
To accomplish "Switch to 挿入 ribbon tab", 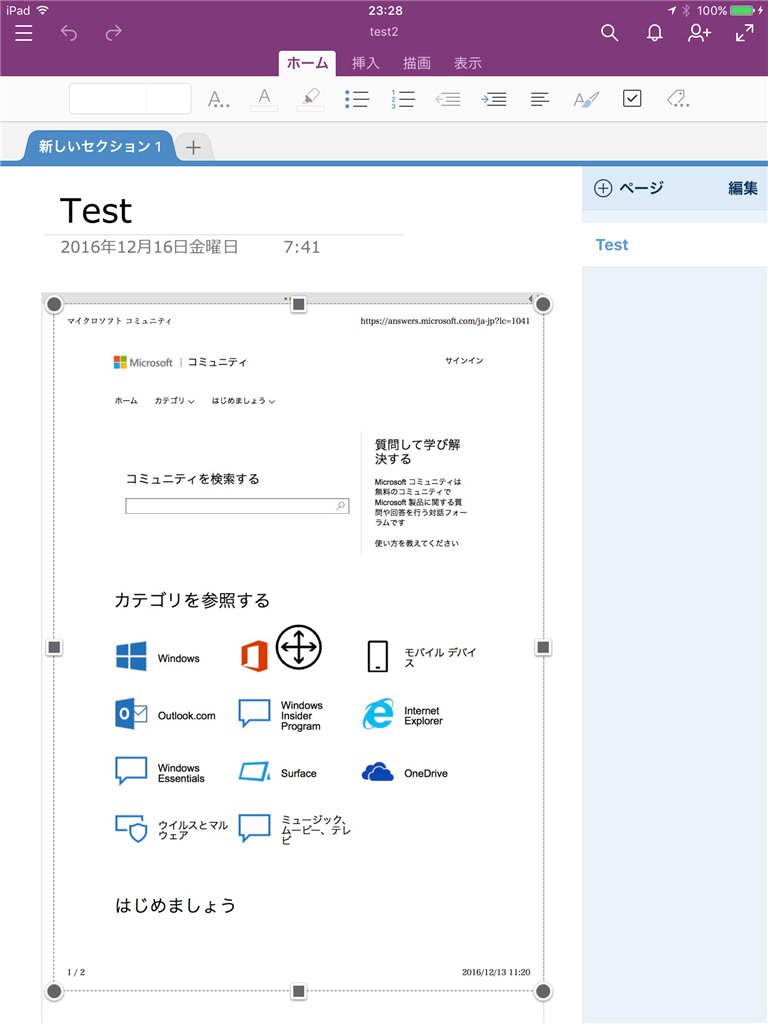I will click(366, 63).
